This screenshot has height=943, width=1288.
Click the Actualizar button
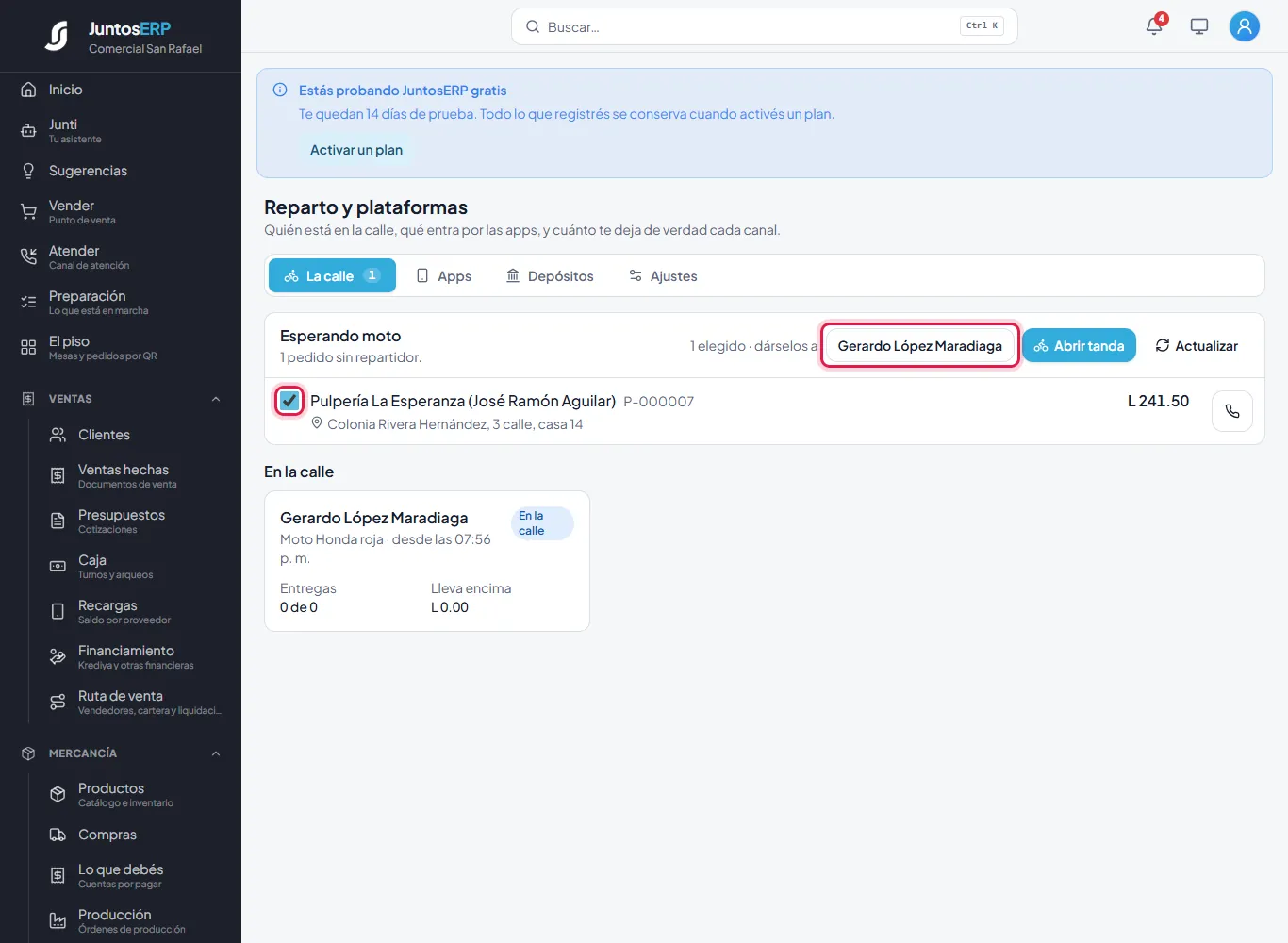click(1197, 346)
